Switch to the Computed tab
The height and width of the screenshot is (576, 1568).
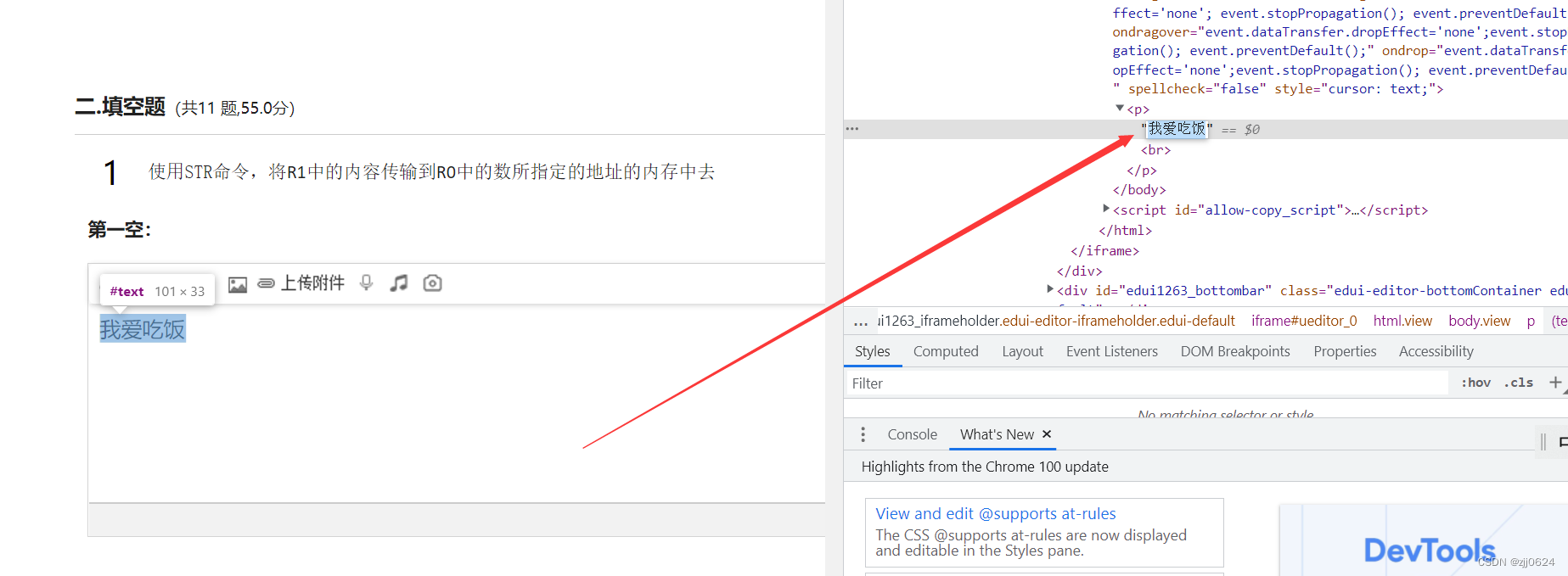946,351
